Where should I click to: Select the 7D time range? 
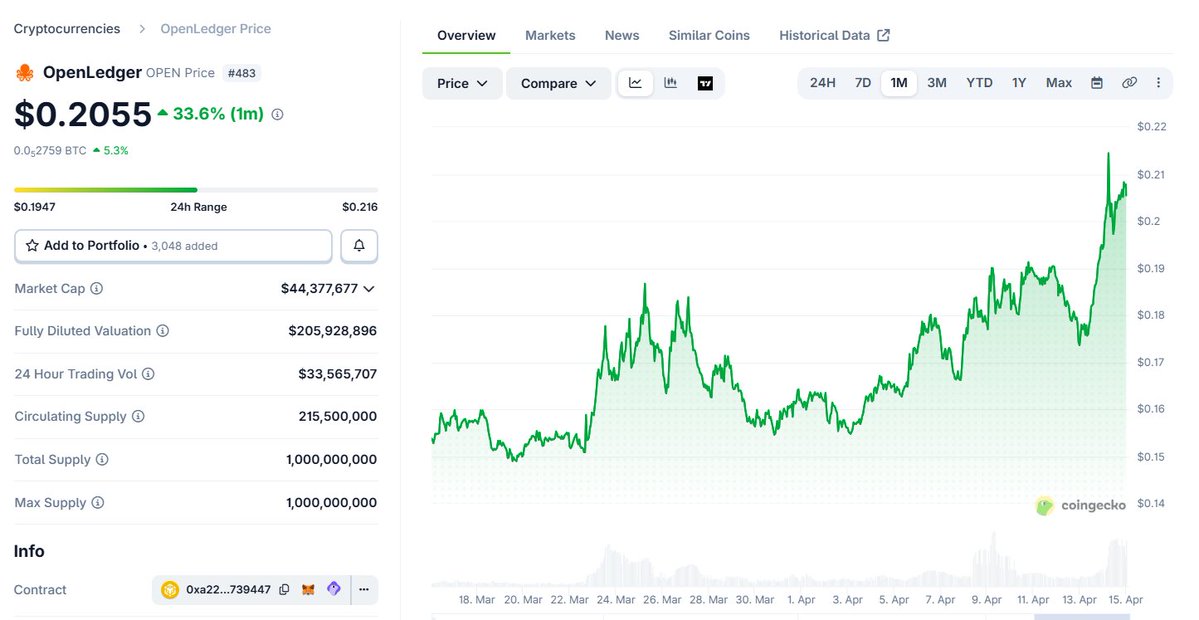point(863,83)
